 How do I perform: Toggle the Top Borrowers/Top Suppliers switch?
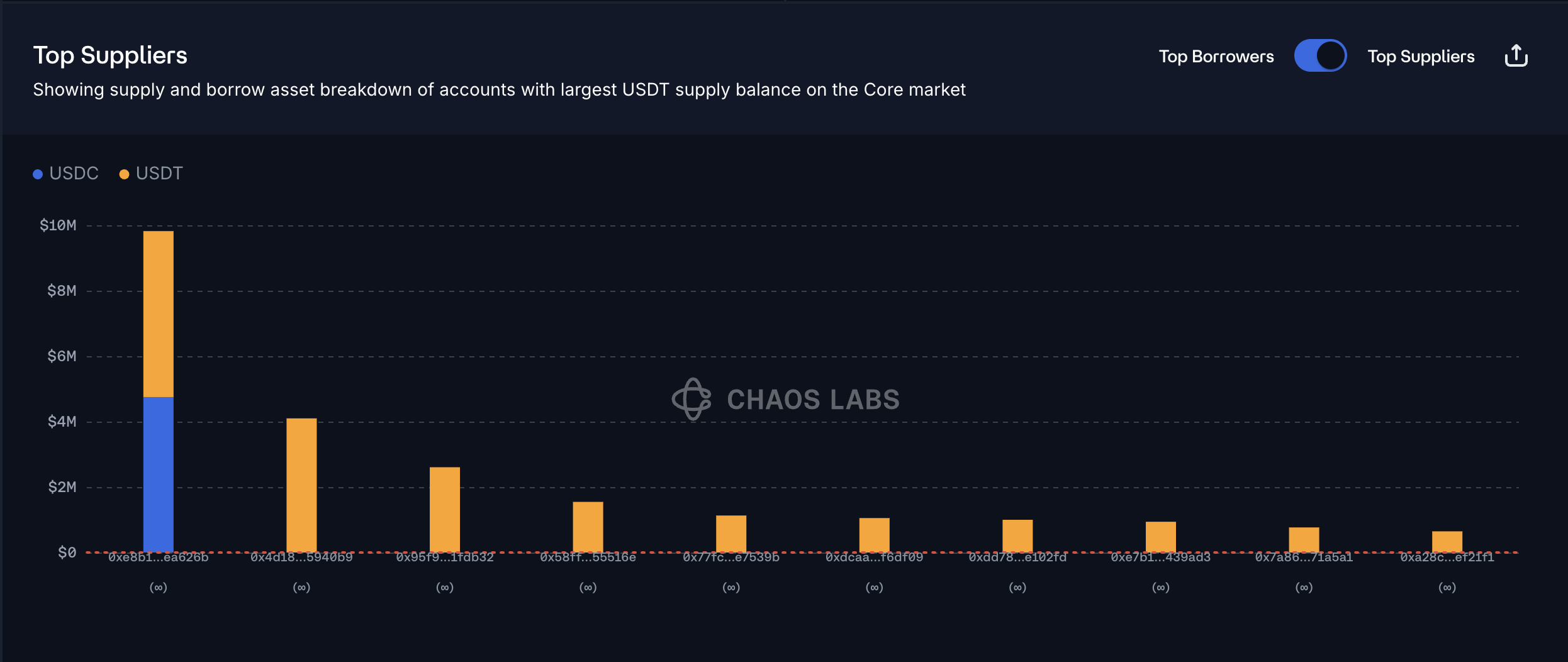pos(1320,56)
